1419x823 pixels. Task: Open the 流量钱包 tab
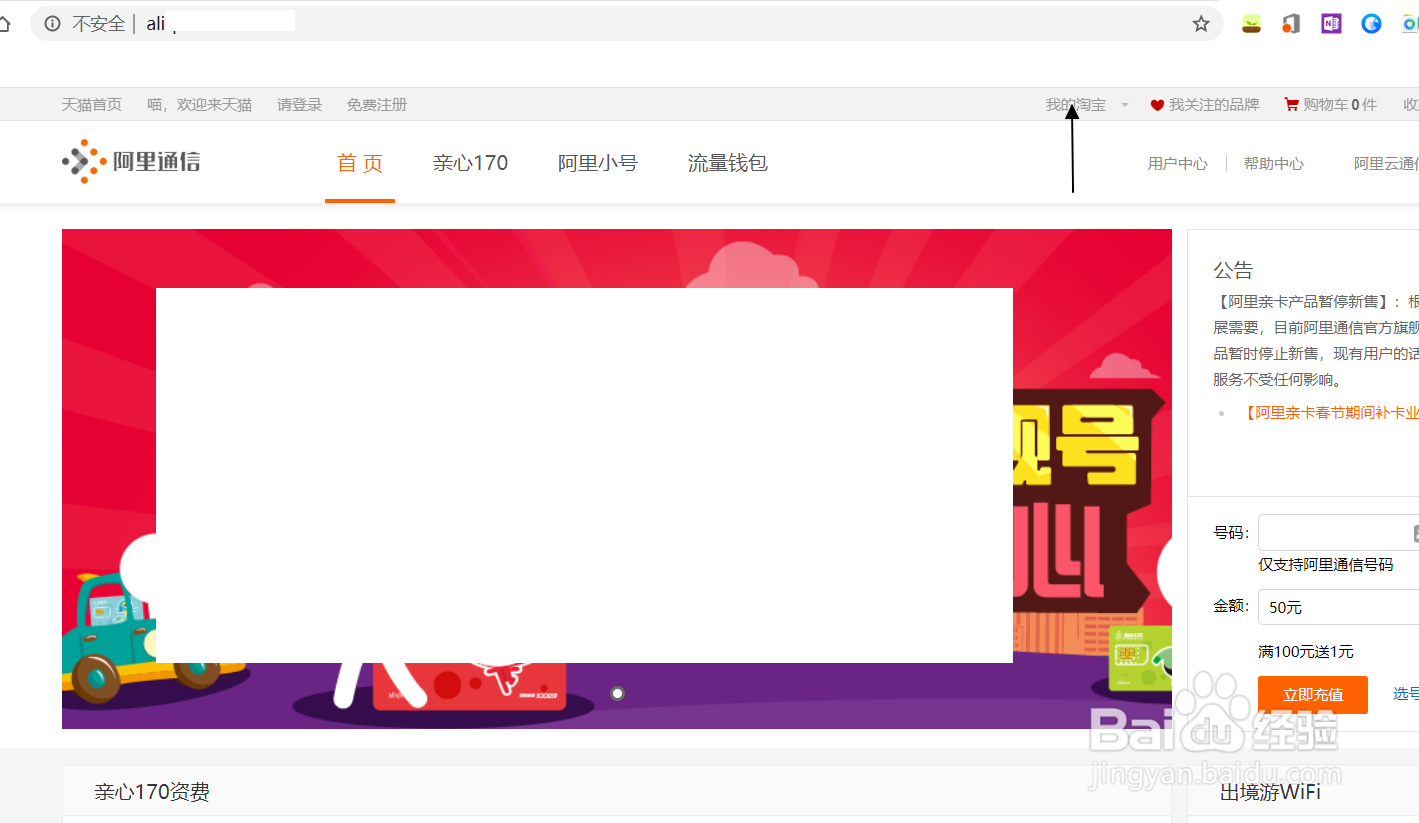point(728,163)
